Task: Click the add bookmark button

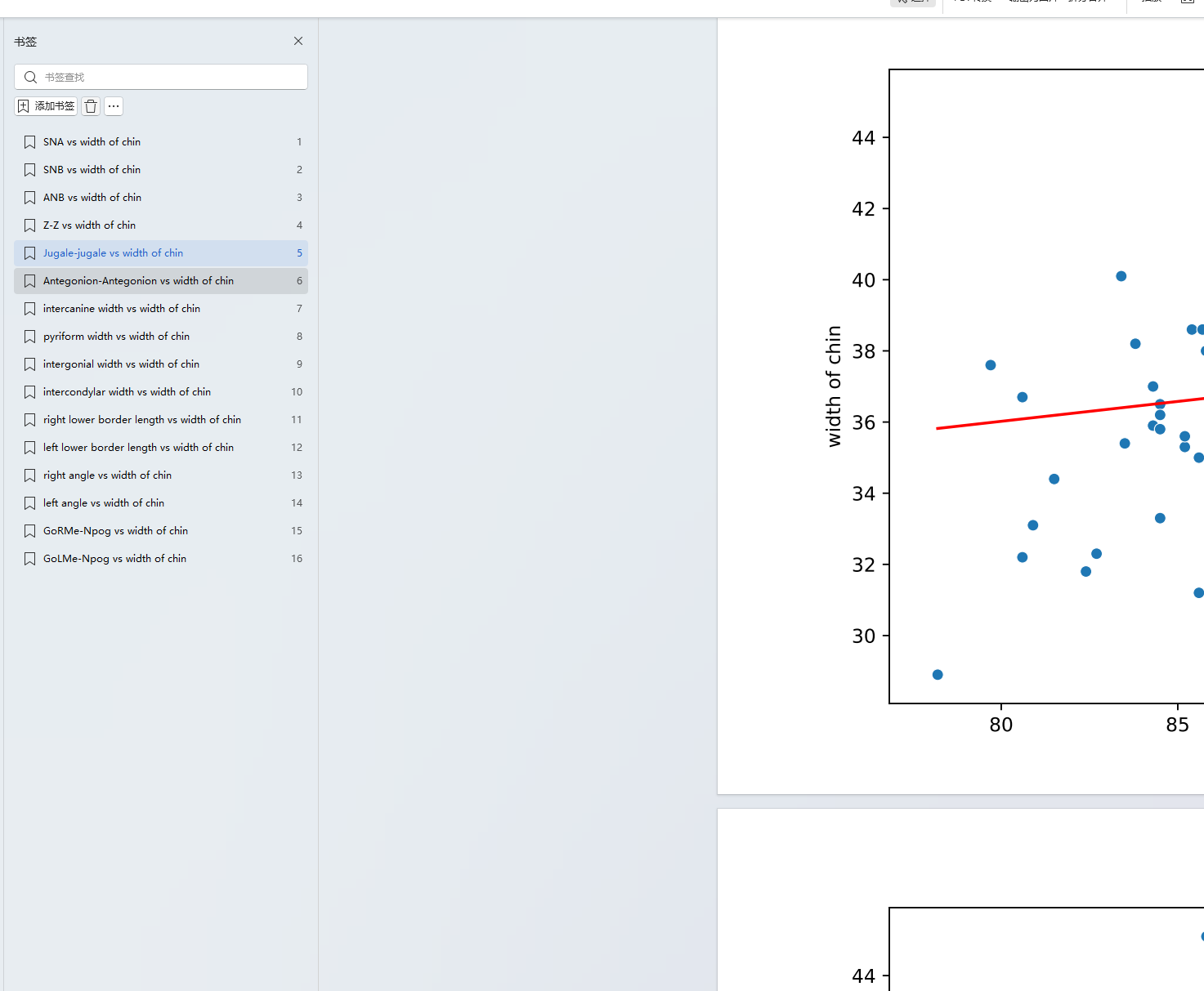Action: pos(46,106)
